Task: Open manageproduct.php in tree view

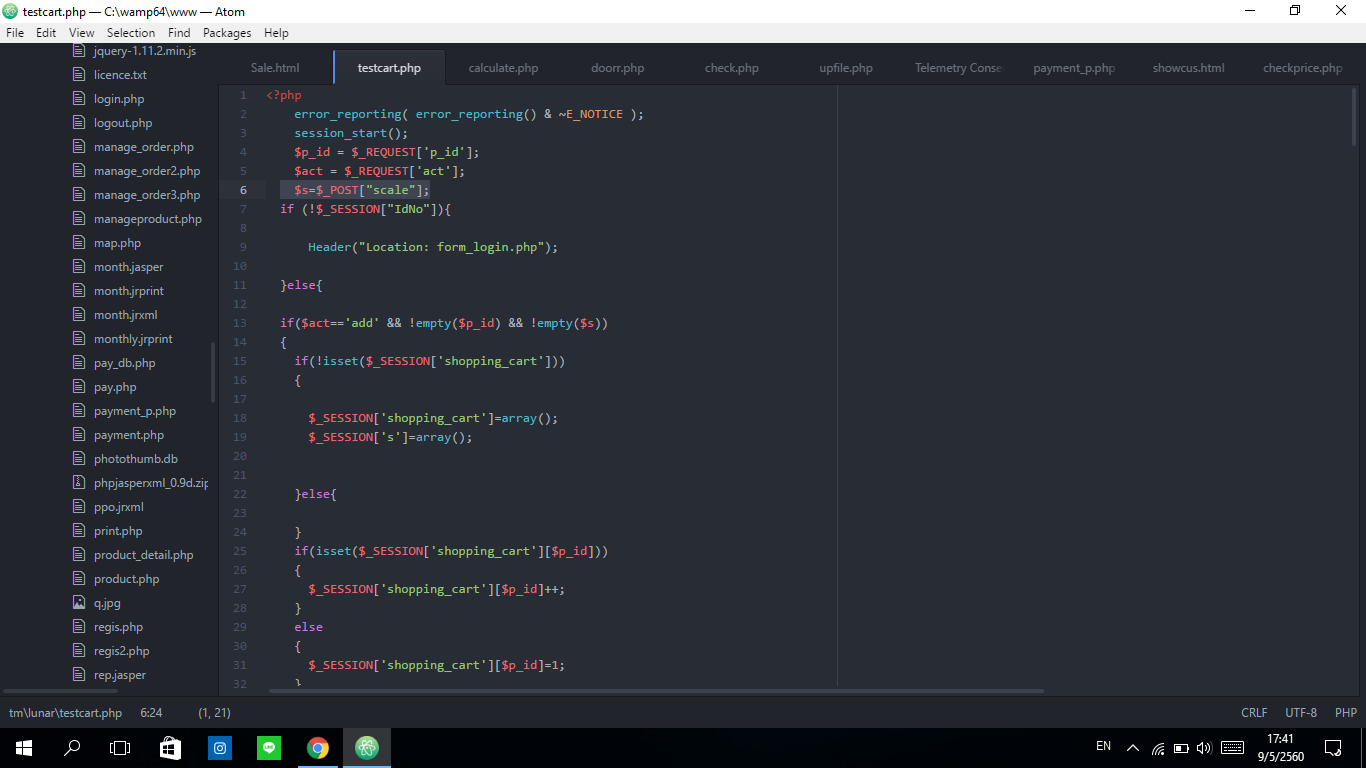Action: (x=148, y=219)
